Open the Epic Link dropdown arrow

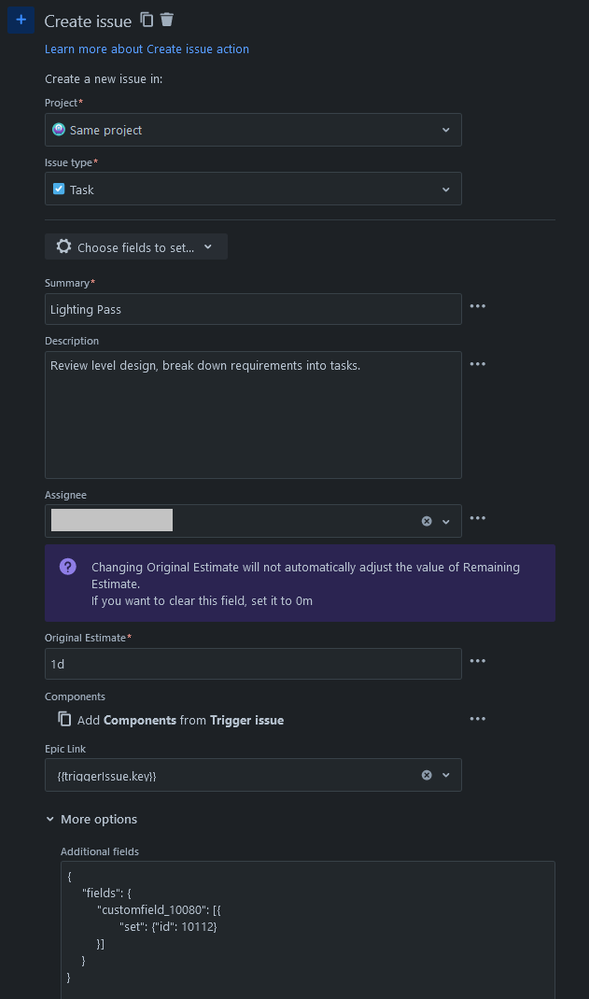coord(446,775)
